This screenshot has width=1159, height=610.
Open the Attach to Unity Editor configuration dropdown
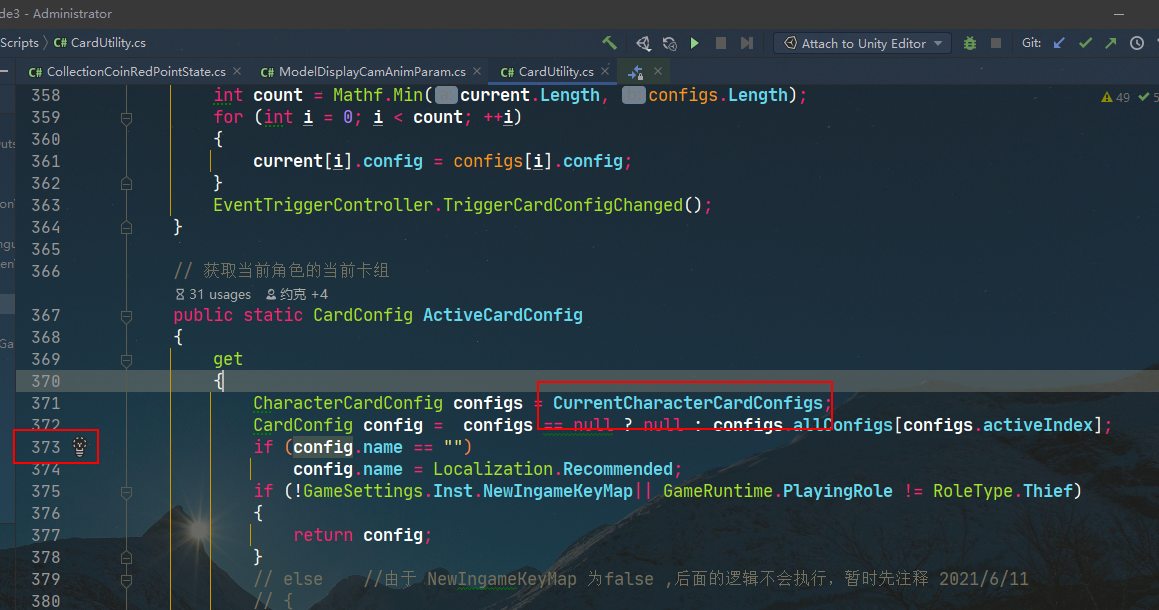point(863,44)
